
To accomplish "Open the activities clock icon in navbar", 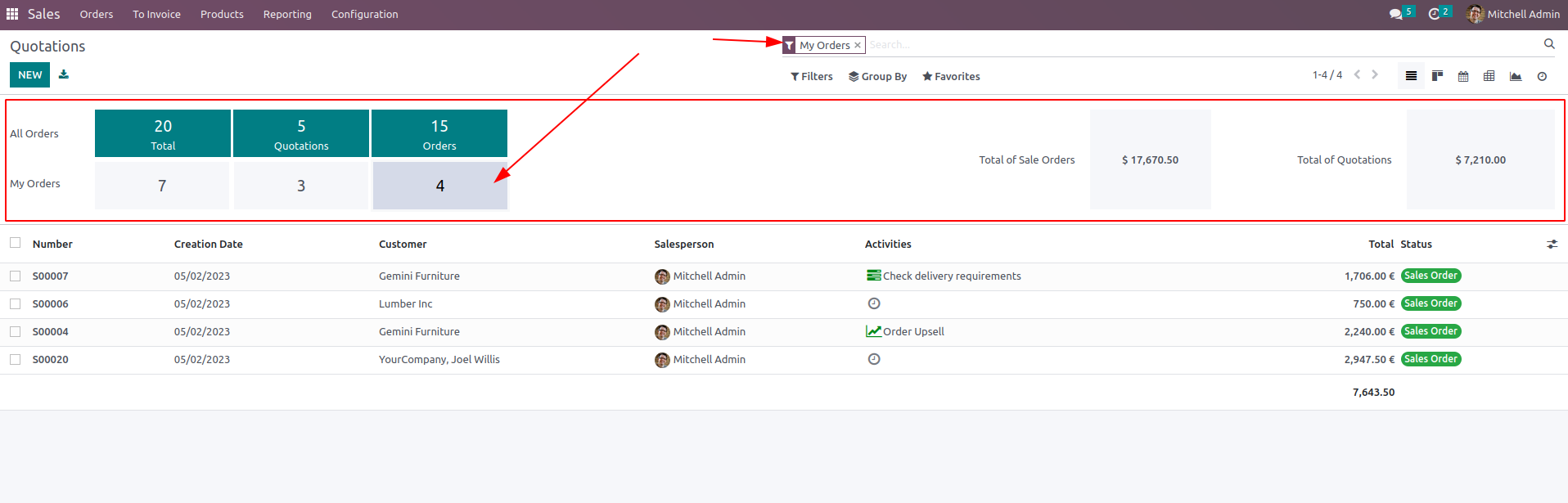I will [x=1434, y=14].
